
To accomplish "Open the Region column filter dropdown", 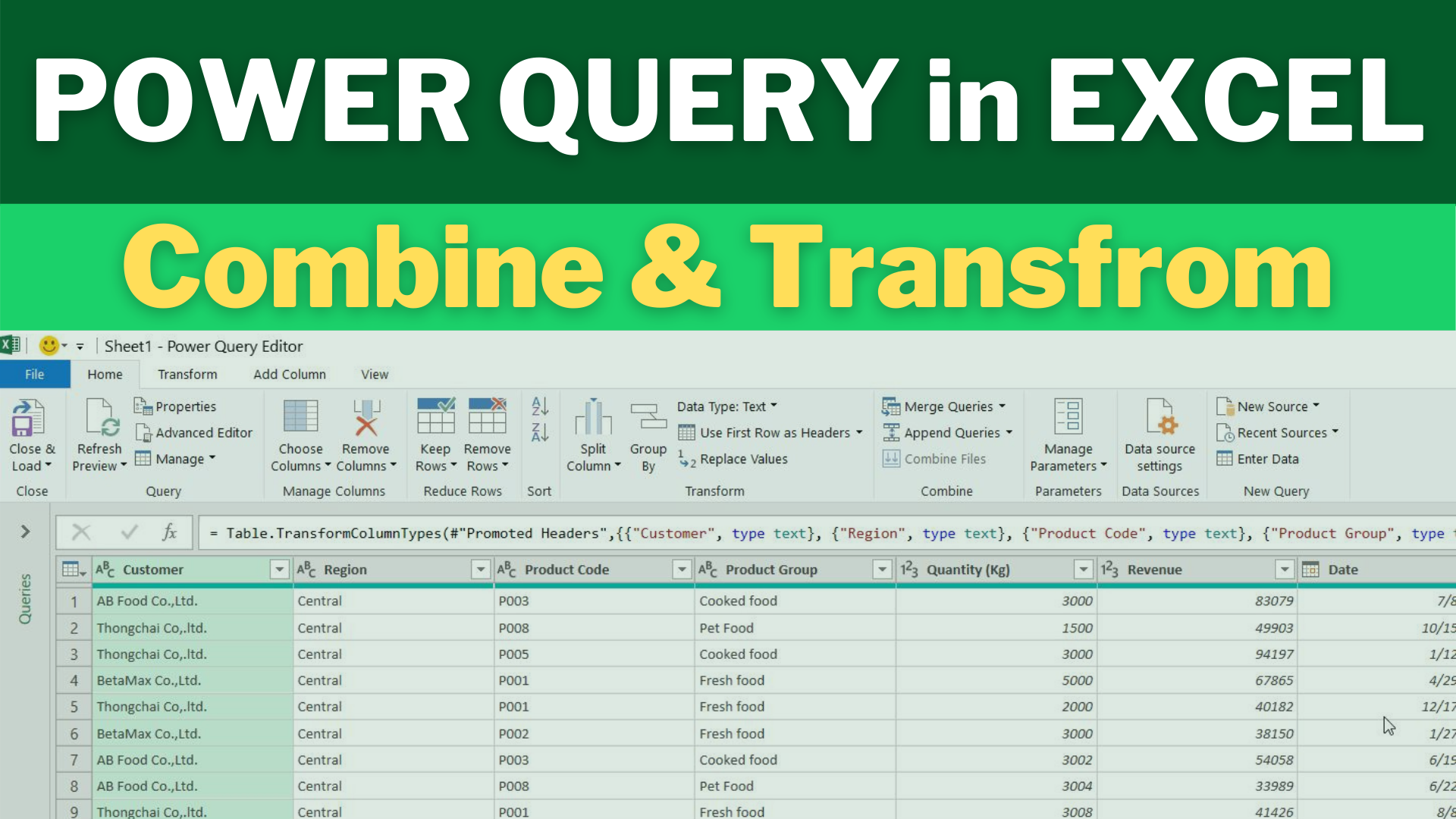I will (x=481, y=570).
